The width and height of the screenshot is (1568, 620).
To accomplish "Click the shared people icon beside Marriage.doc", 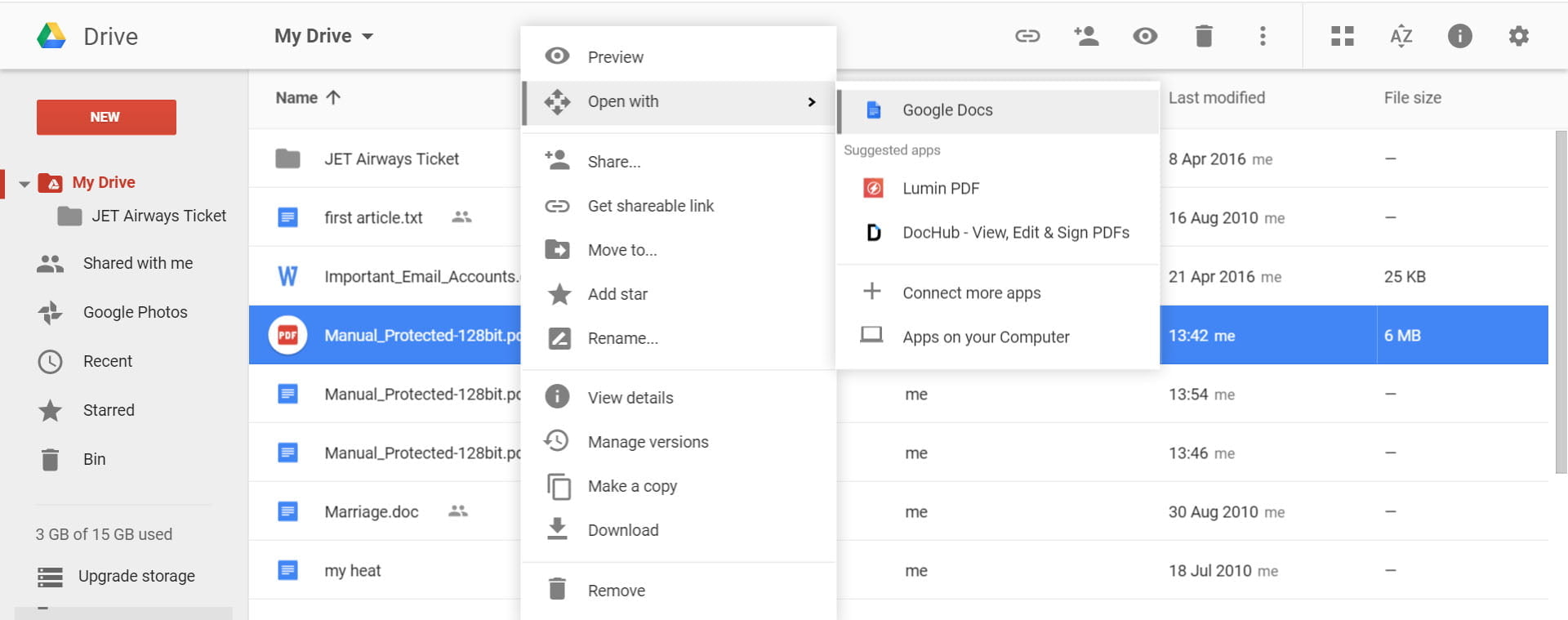I will 458,511.
